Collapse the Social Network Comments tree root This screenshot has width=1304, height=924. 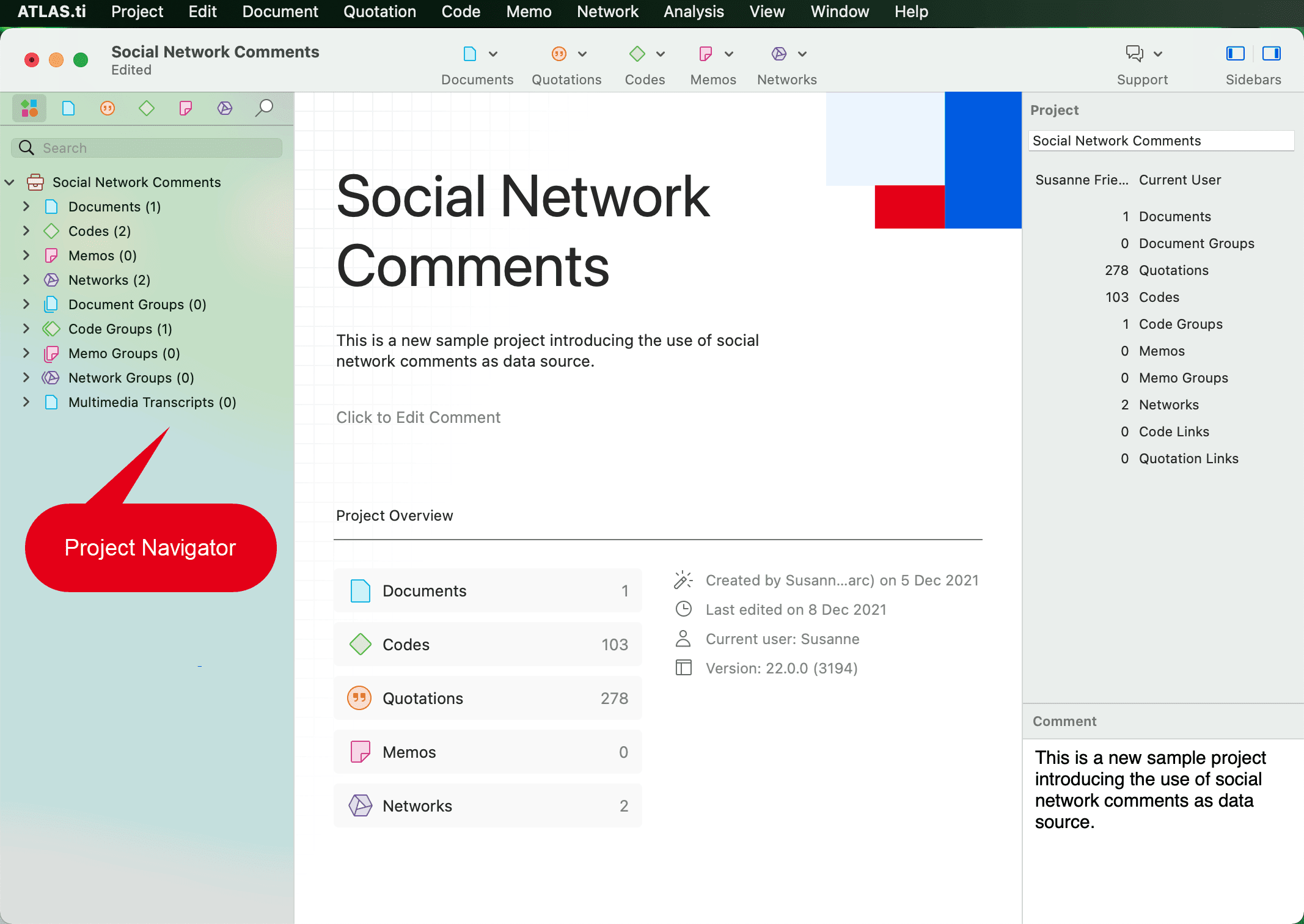tap(10, 182)
